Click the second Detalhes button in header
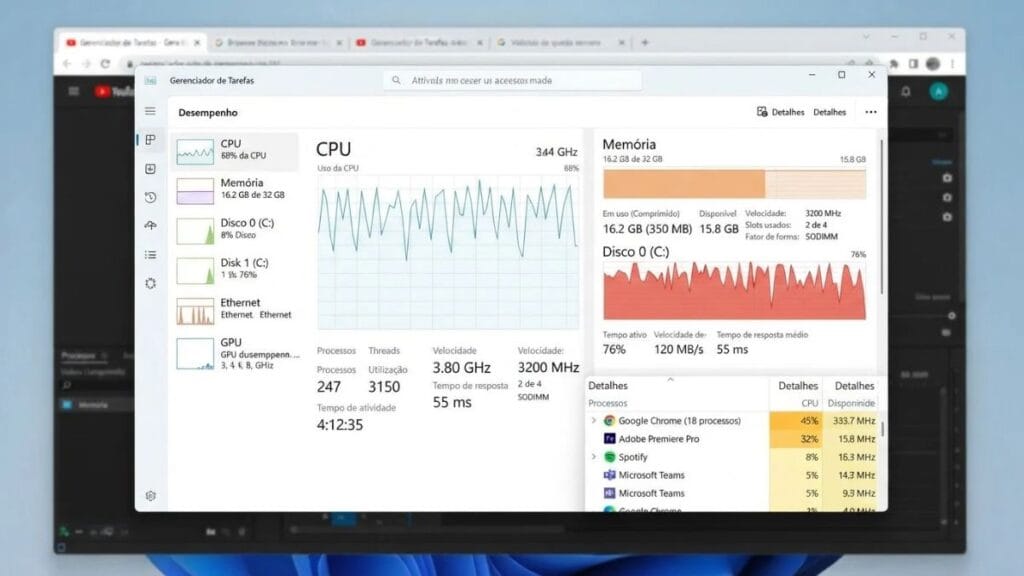The image size is (1024, 576). [x=829, y=112]
